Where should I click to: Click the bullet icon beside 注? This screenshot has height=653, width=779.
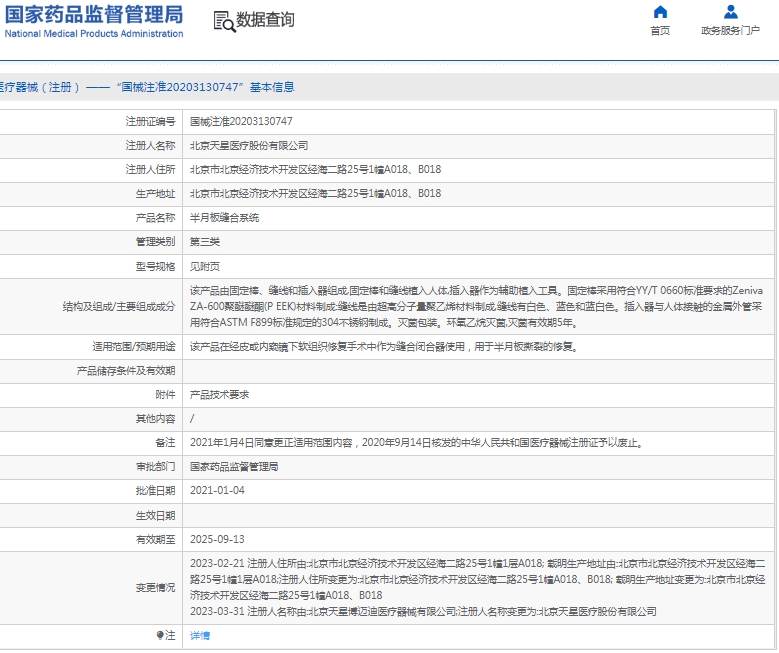coord(159,636)
